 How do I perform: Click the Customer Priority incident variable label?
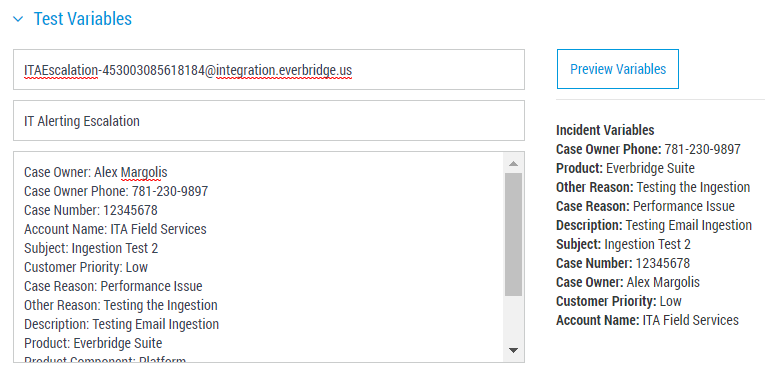coord(606,301)
